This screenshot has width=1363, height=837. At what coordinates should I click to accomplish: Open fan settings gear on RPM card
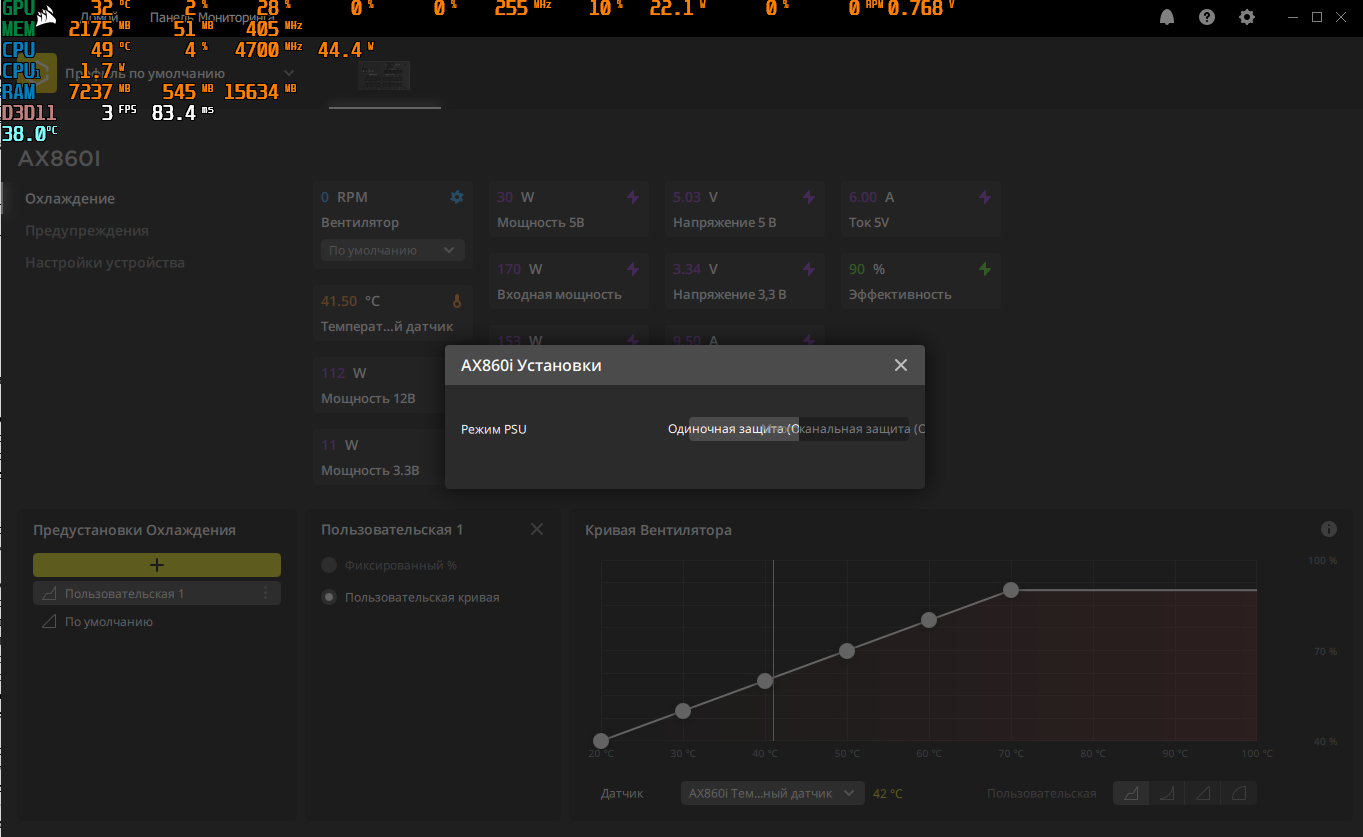pos(457,197)
